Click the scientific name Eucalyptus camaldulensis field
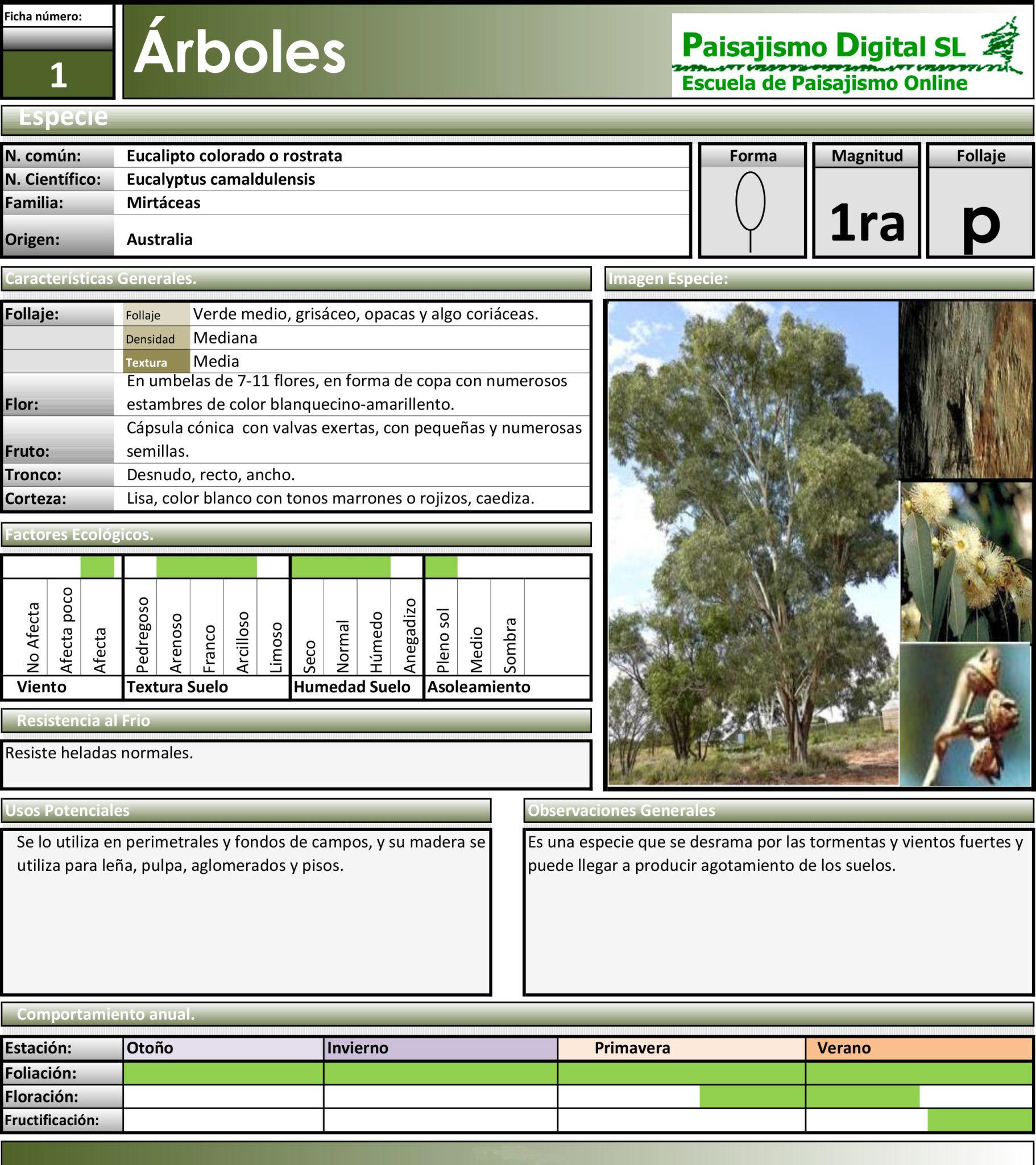The width and height of the screenshot is (1036, 1165). tap(402, 179)
